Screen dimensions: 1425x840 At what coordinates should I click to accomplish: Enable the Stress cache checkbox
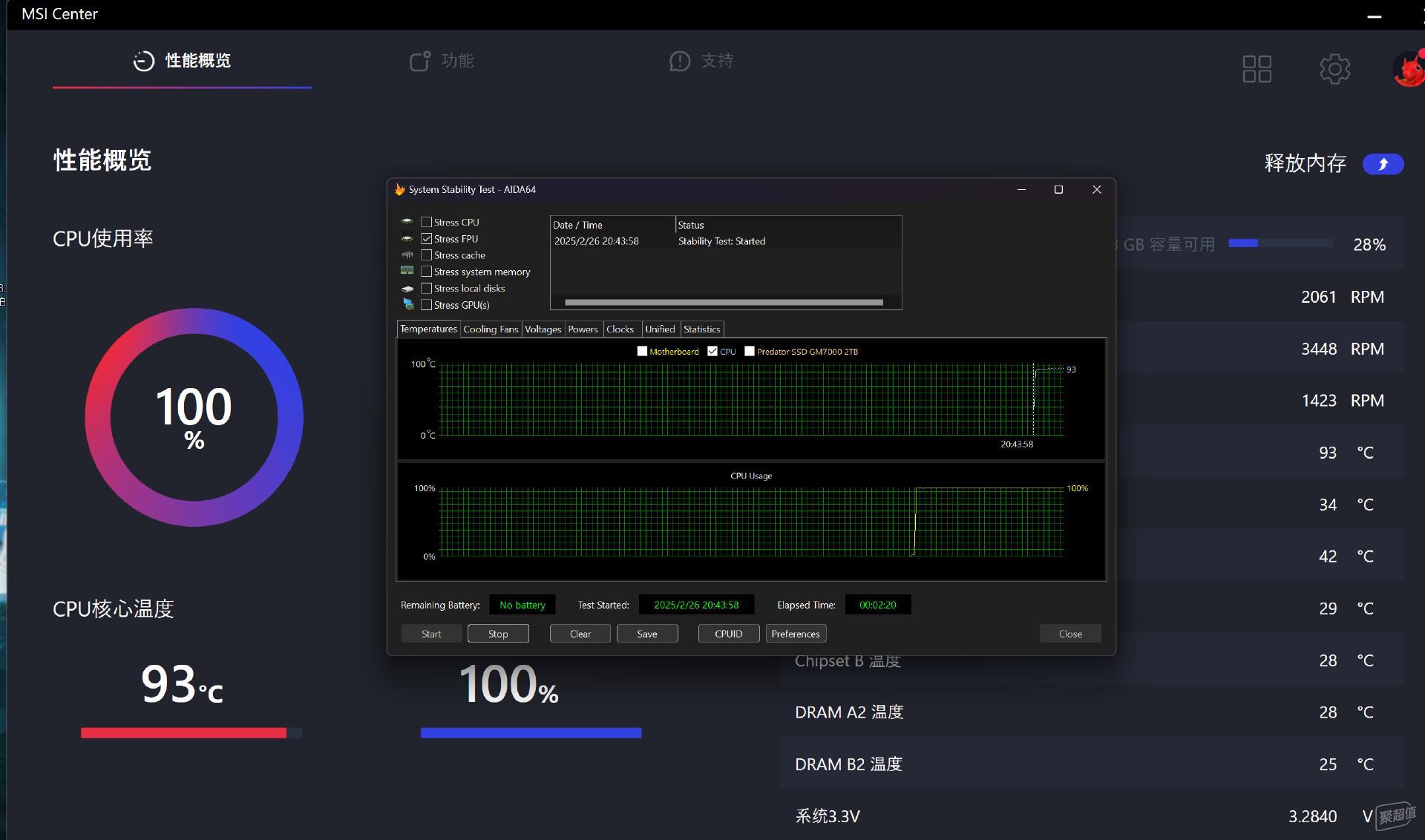[x=426, y=255]
